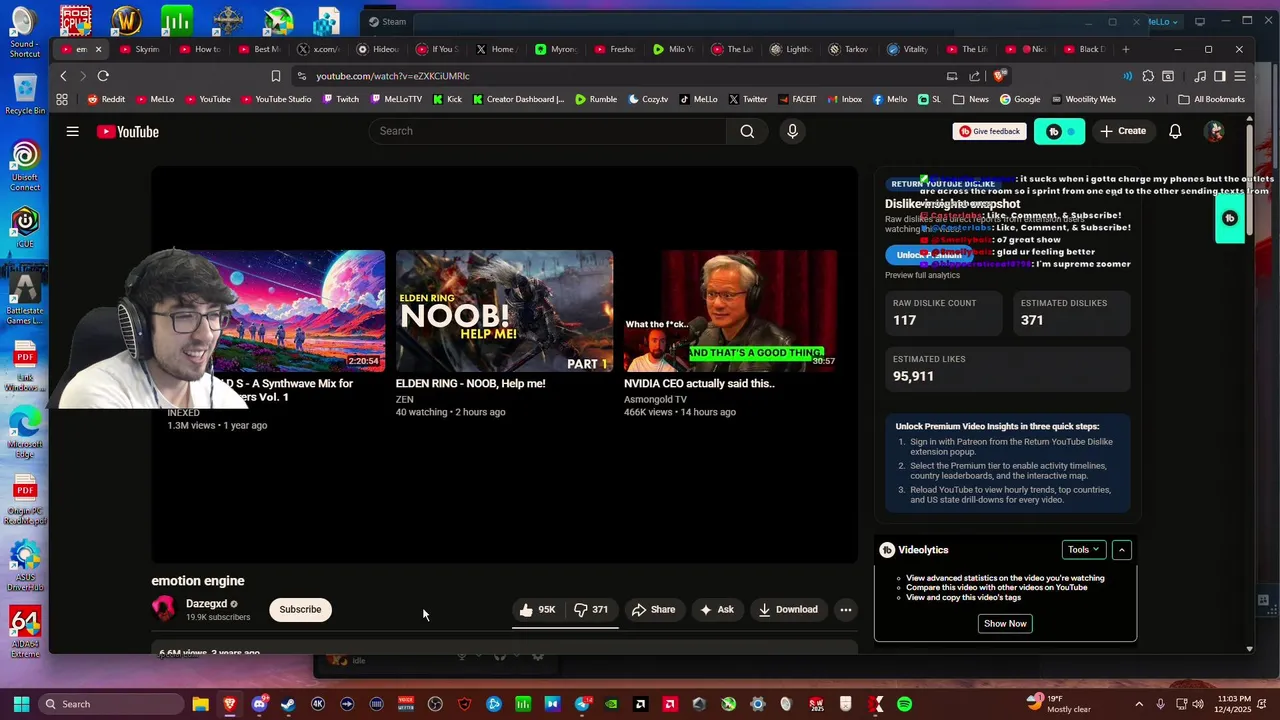Open YouTube notifications bell
The height and width of the screenshot is (720, 1280).
click(x=1175, y=131)
